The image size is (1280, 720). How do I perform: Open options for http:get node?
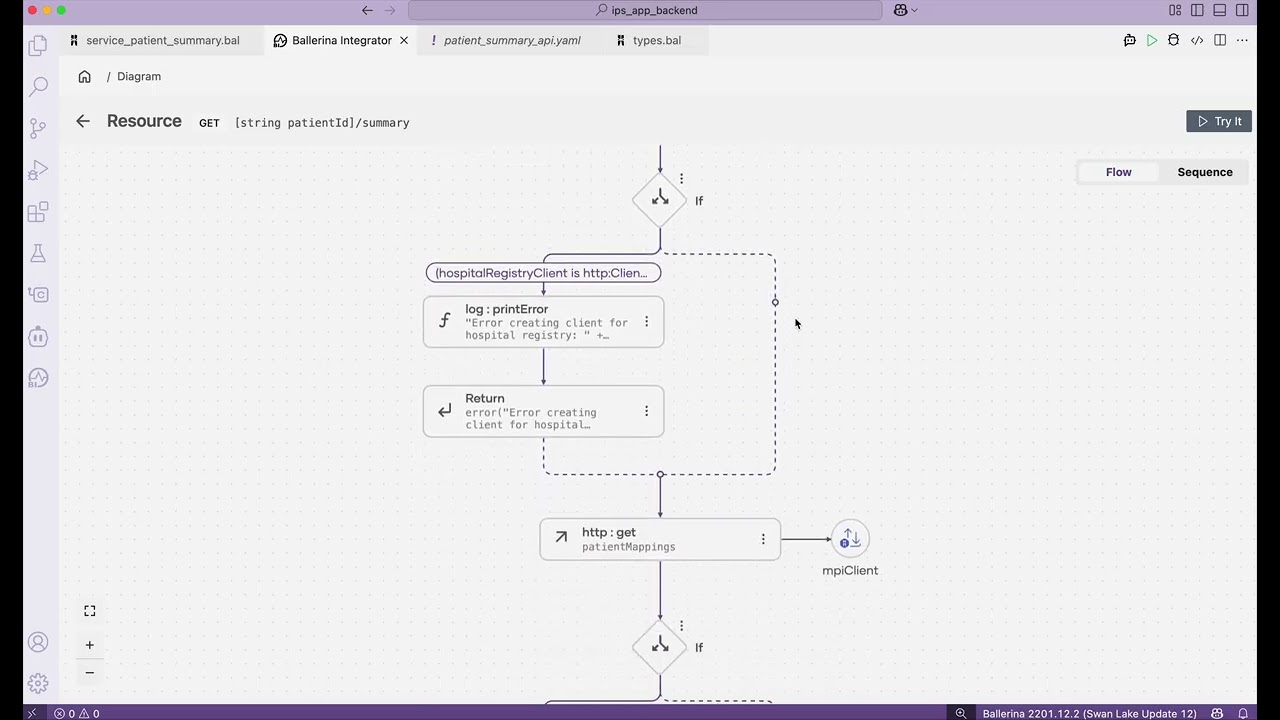(763, 539)
